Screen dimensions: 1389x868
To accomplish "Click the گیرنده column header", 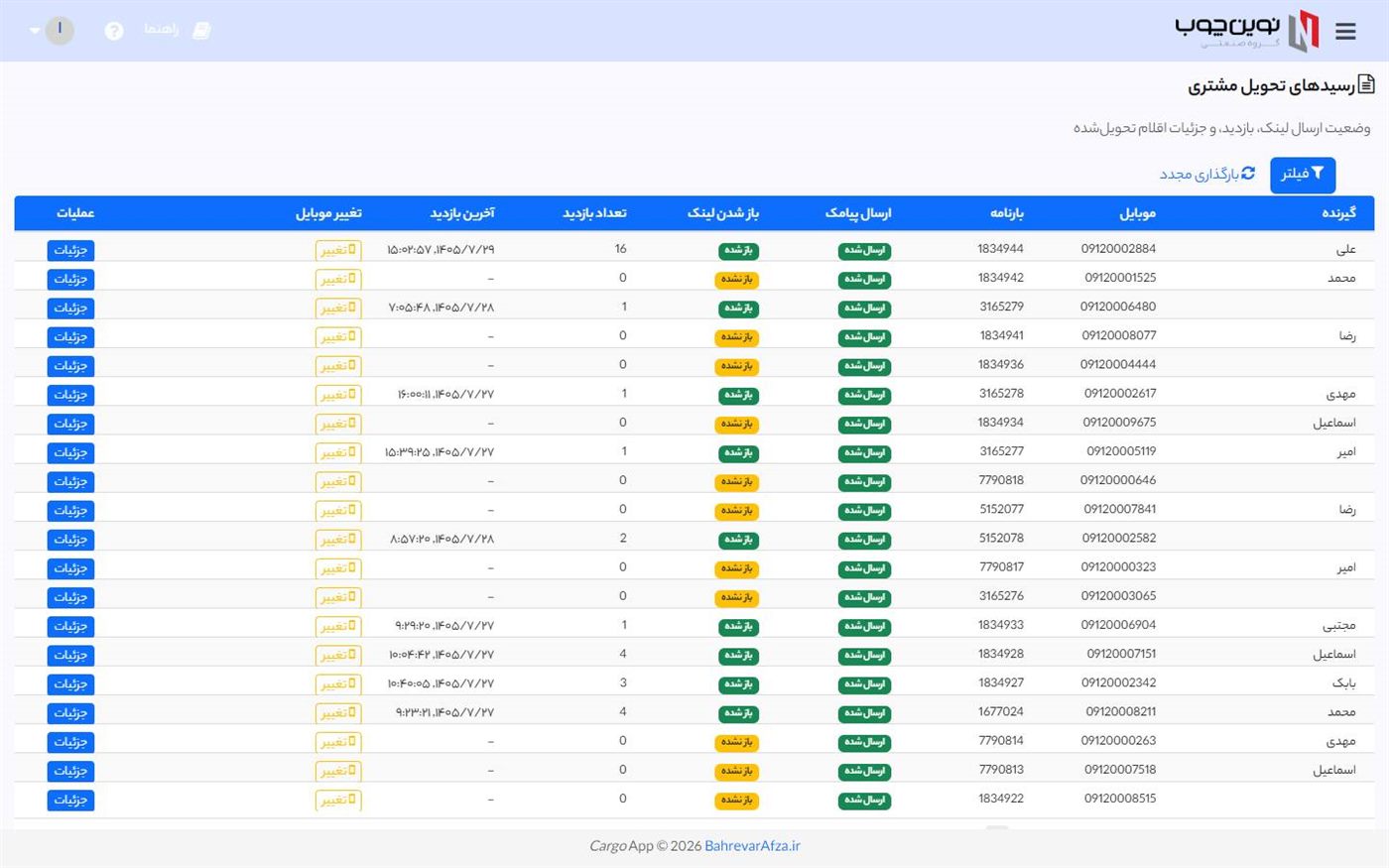I will [x=1338, y=213].
